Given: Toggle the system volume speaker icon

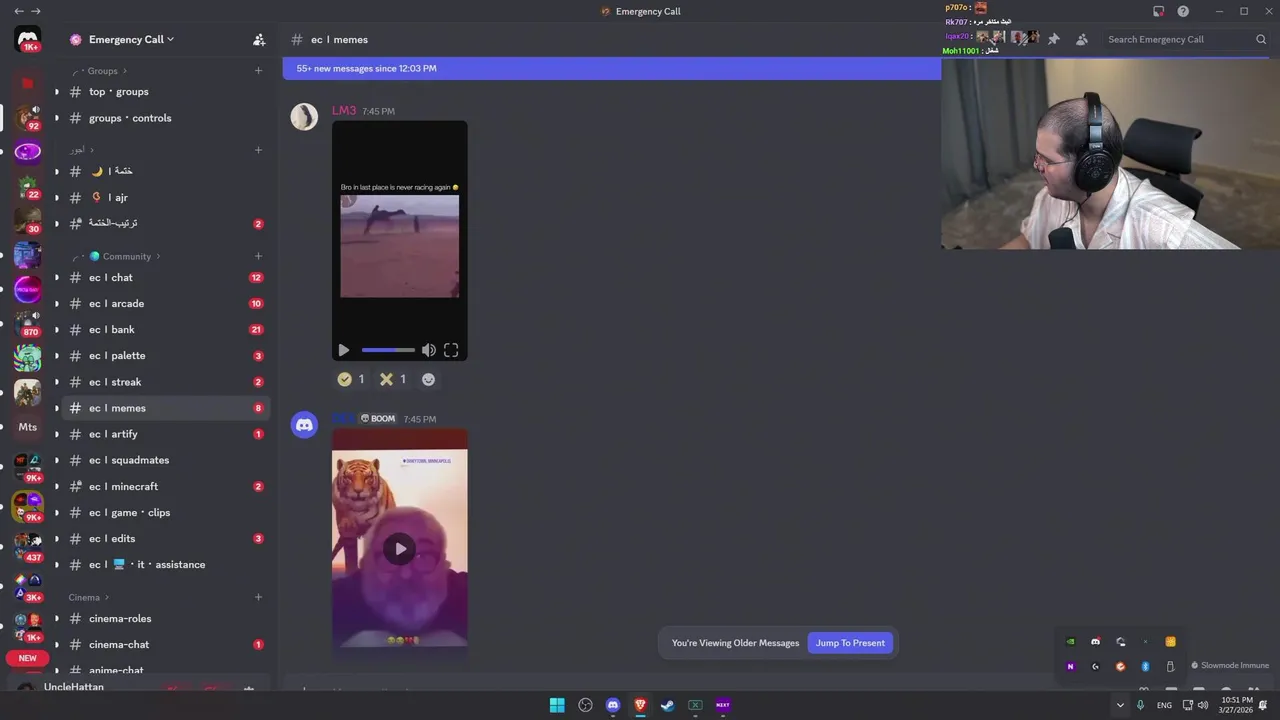Looking at the screenshot, I should [x=1202, y=705].
